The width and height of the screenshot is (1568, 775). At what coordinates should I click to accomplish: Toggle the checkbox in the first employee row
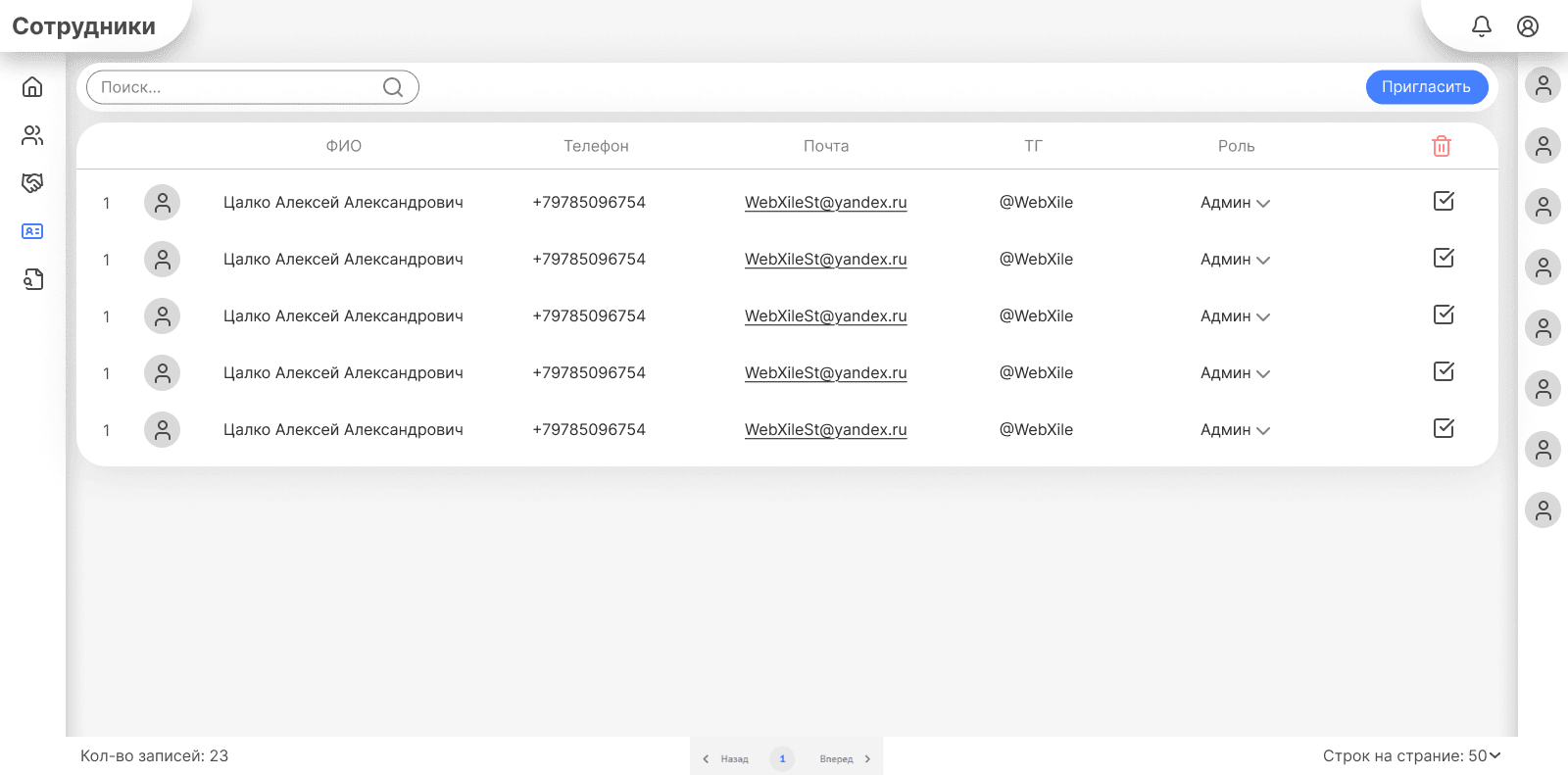(x=1444, y=201)
